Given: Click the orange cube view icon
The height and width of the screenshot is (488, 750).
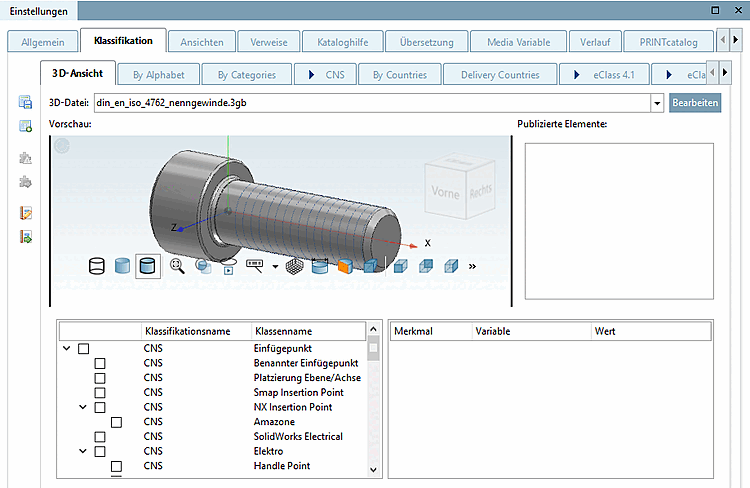Looking at the screenshot, I should point(345,266).
